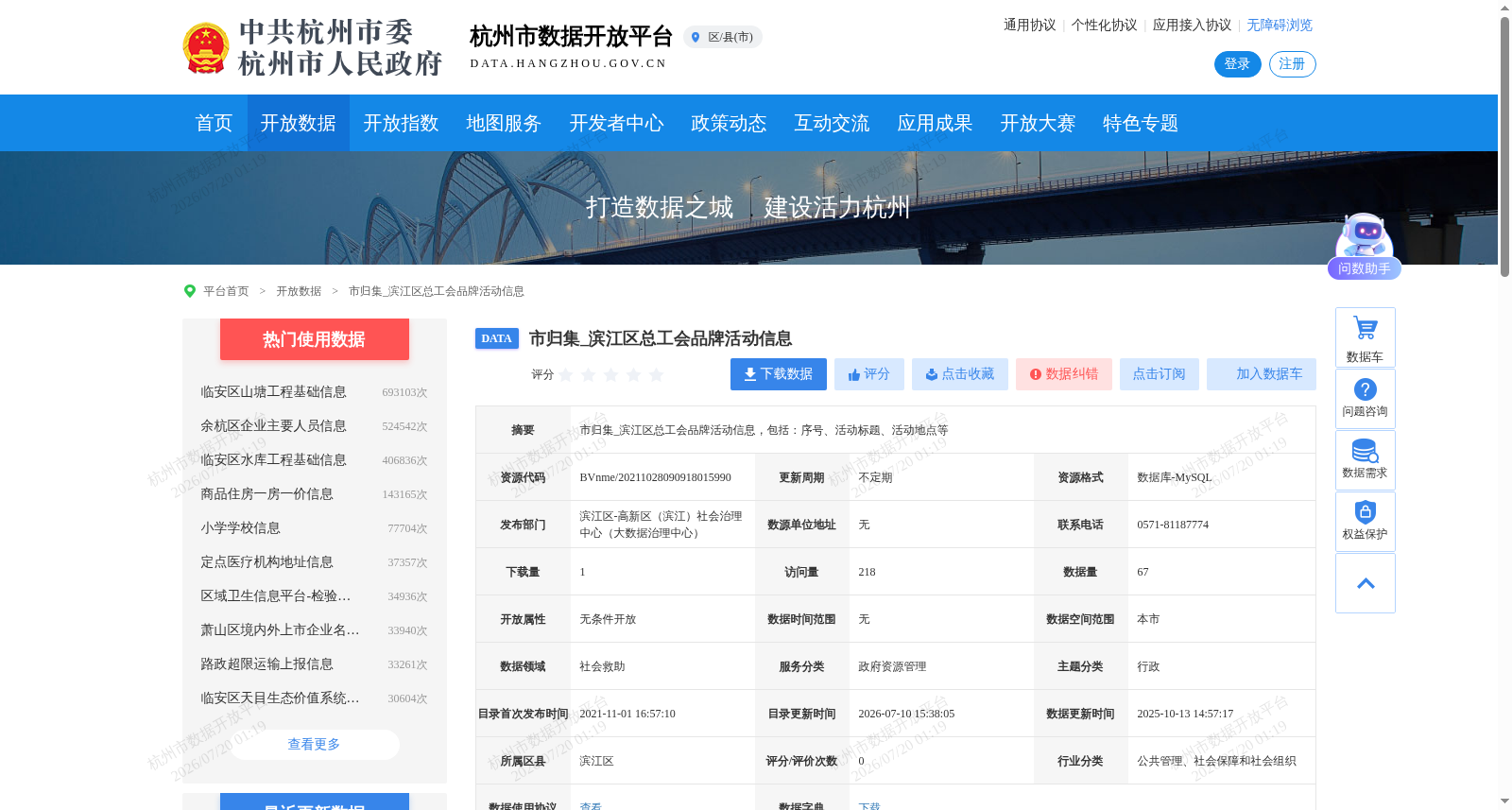Rate with the first star
Viewport: 1512px width, 810px height.
[566, 375]
